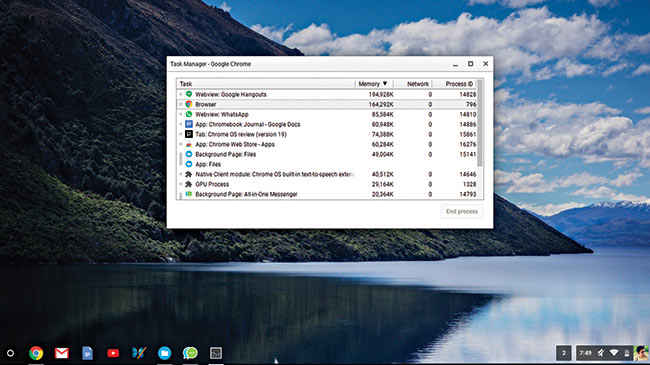Select the GPU Process task
Viewport: 650px width, 365px height.
[x=327, y=184]
